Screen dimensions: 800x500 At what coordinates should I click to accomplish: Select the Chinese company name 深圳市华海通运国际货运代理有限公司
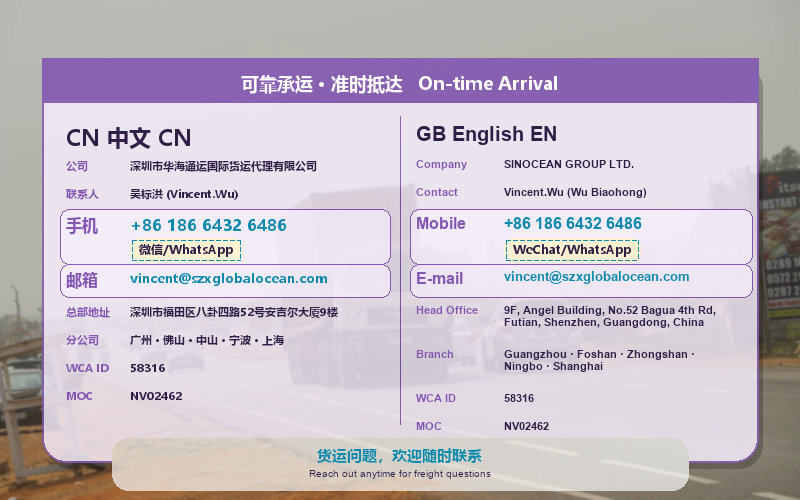click(223, 166)
